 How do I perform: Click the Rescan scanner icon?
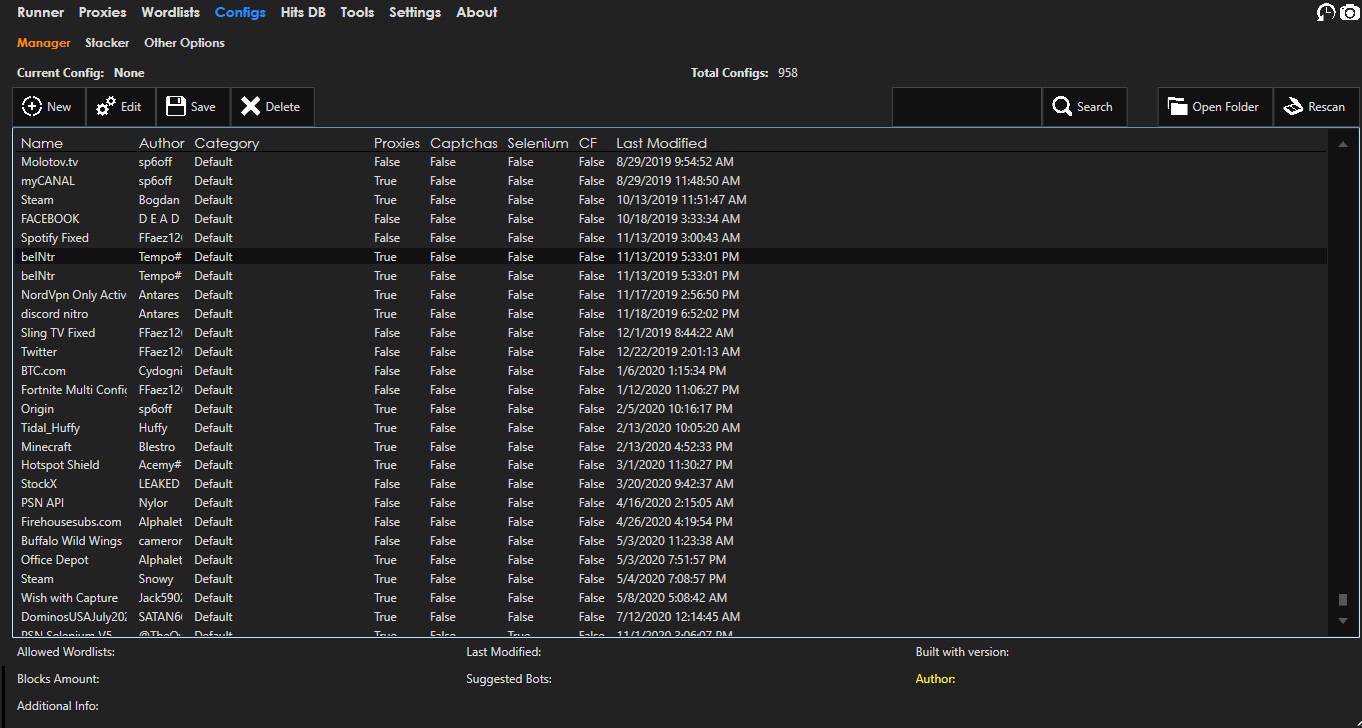click(x=1292, y=107)
